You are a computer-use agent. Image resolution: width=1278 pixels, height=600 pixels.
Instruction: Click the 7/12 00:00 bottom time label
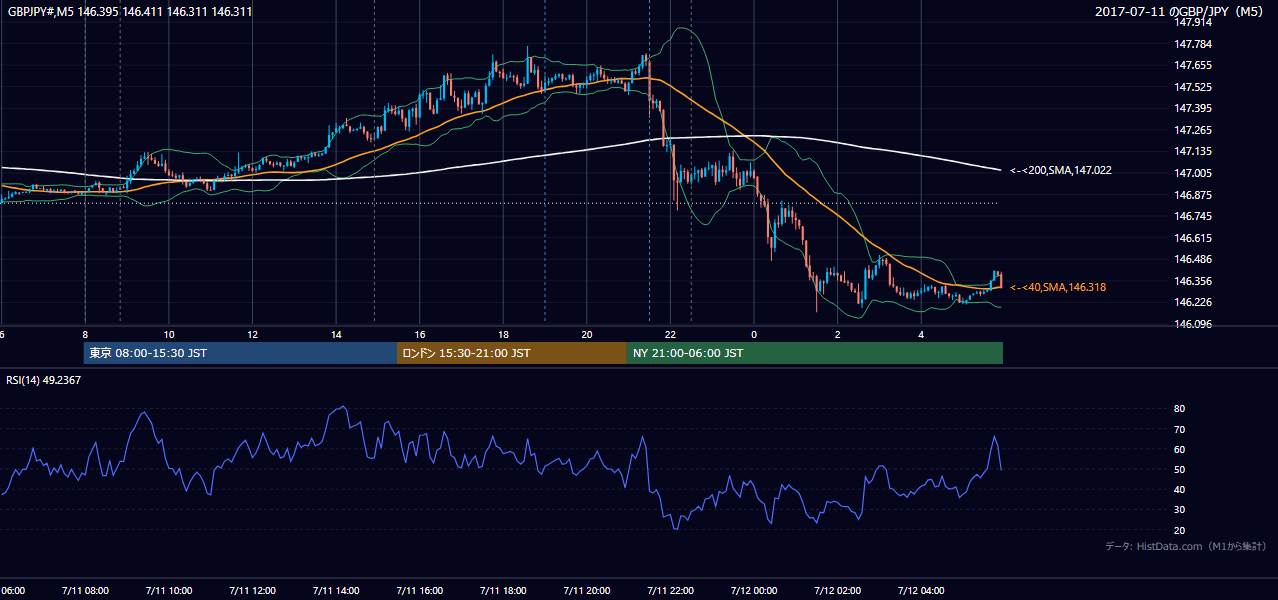pyautogui.click(x=753, y=590)
